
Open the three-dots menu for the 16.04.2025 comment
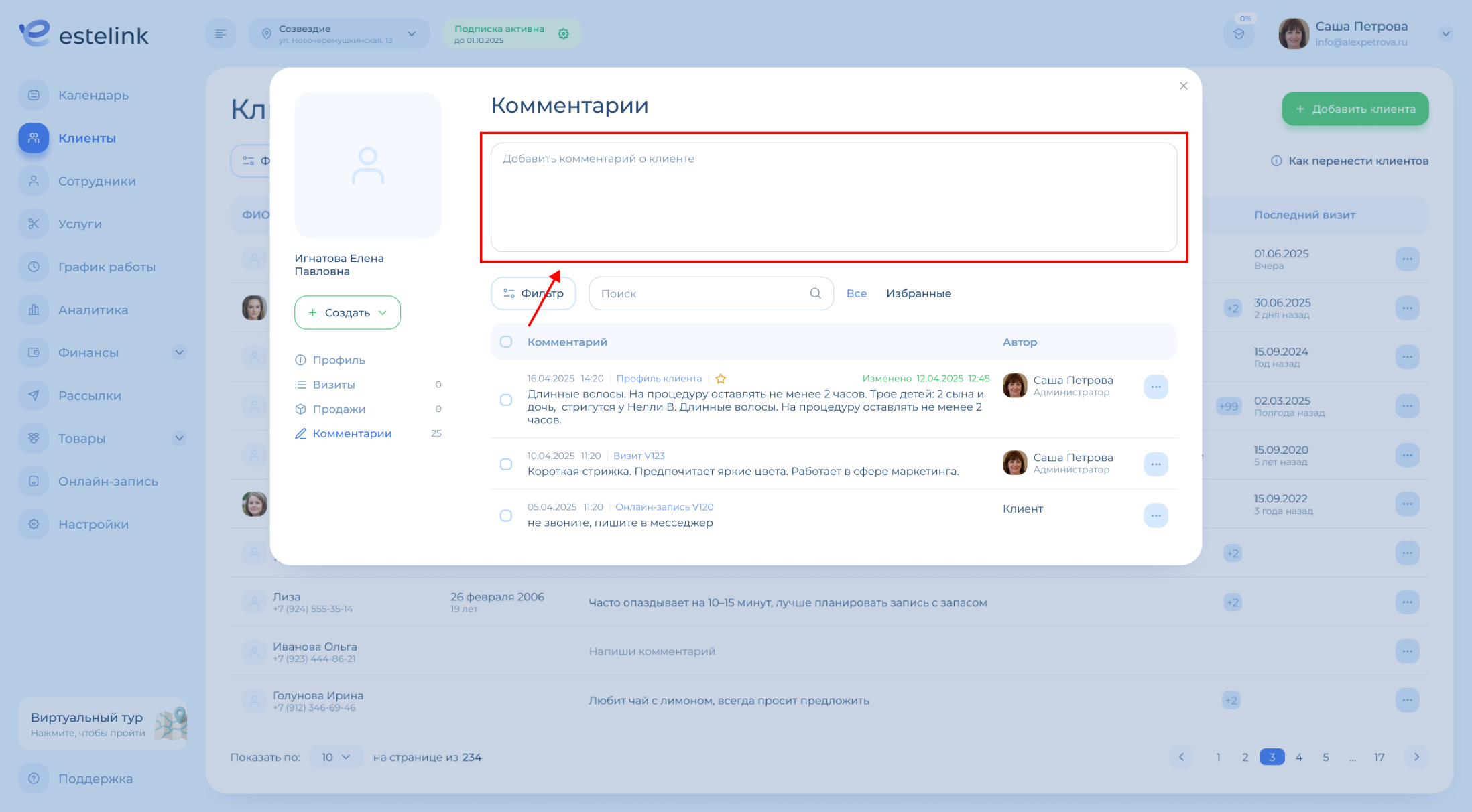tap(1156, 387)
